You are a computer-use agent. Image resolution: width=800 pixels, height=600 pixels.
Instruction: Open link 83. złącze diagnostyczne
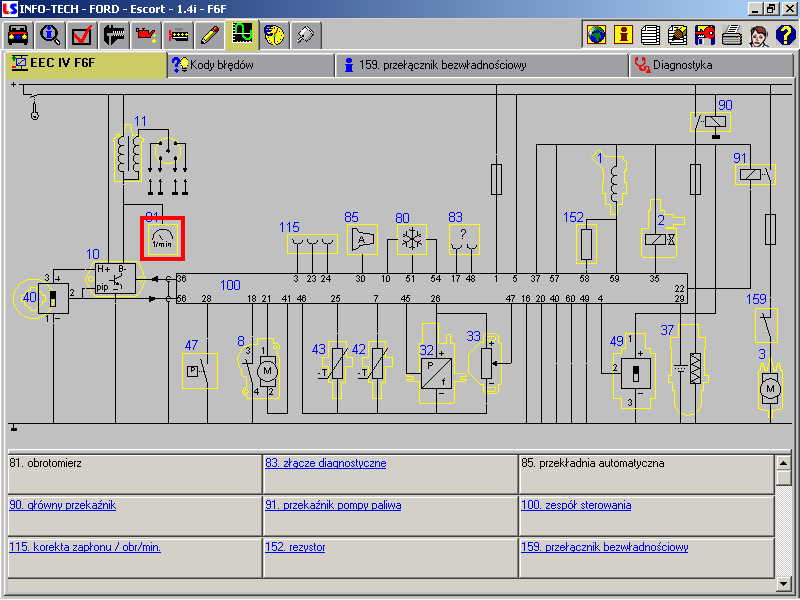click(326, 463)
